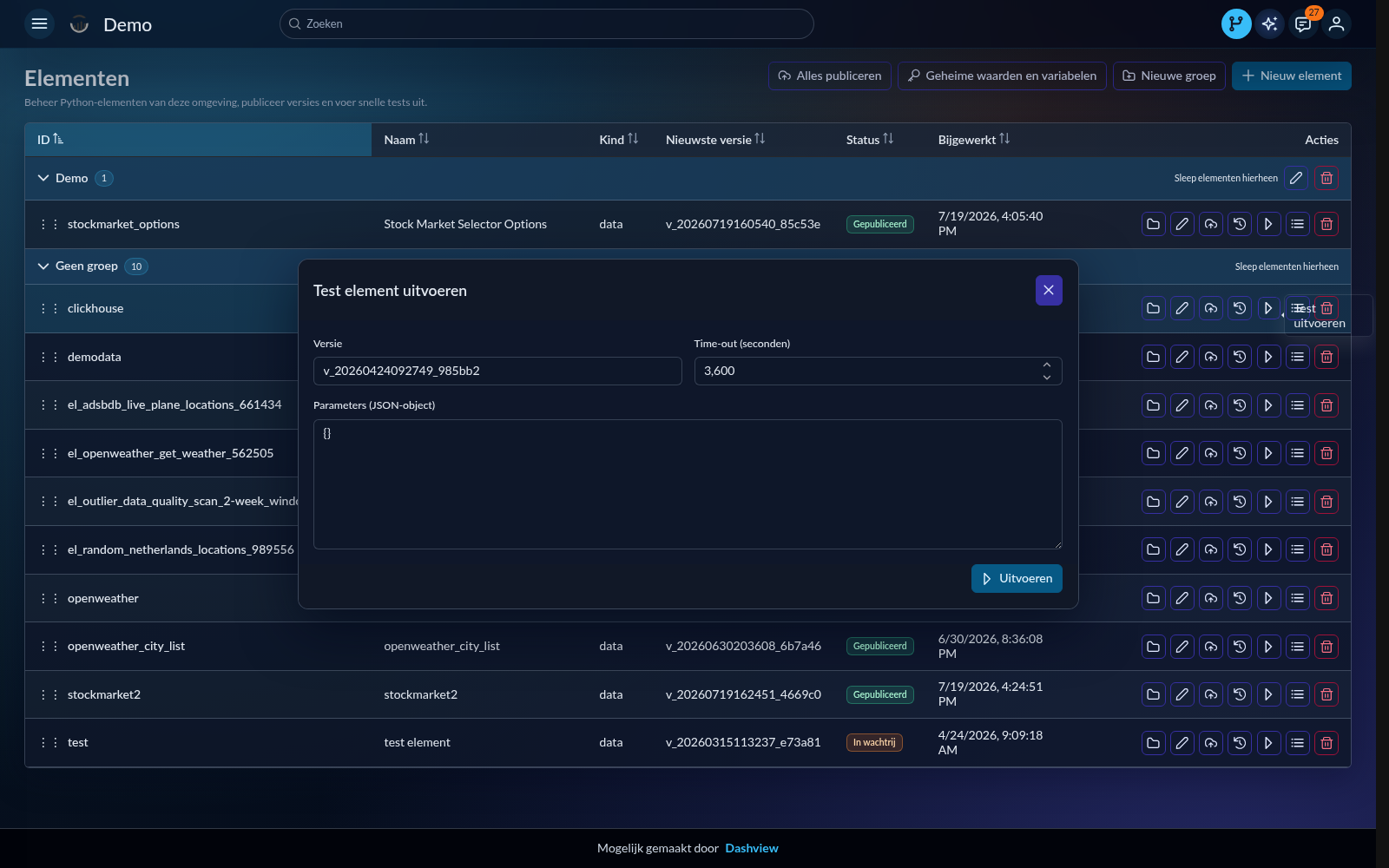Click version v_20260719160540_85c53e text
Screen dimensions: 1389x868
coord(743,224)
